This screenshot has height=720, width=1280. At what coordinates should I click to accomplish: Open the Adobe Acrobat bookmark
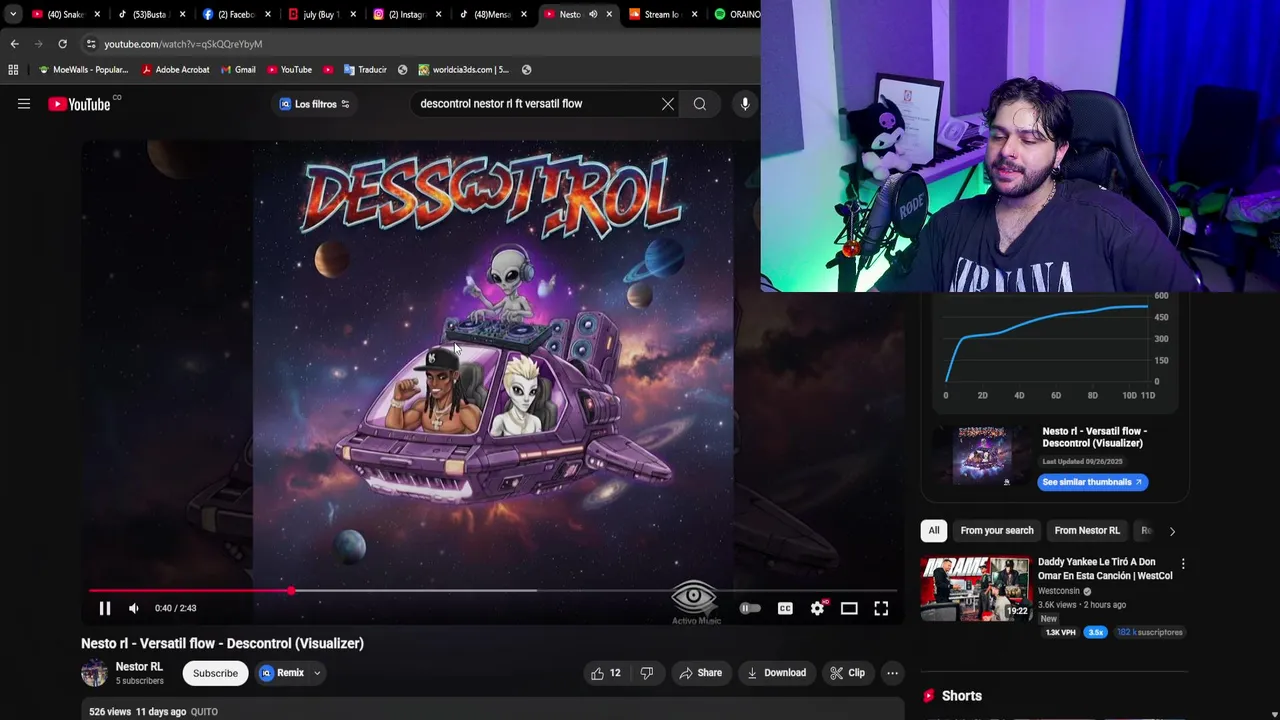(175, 70)
